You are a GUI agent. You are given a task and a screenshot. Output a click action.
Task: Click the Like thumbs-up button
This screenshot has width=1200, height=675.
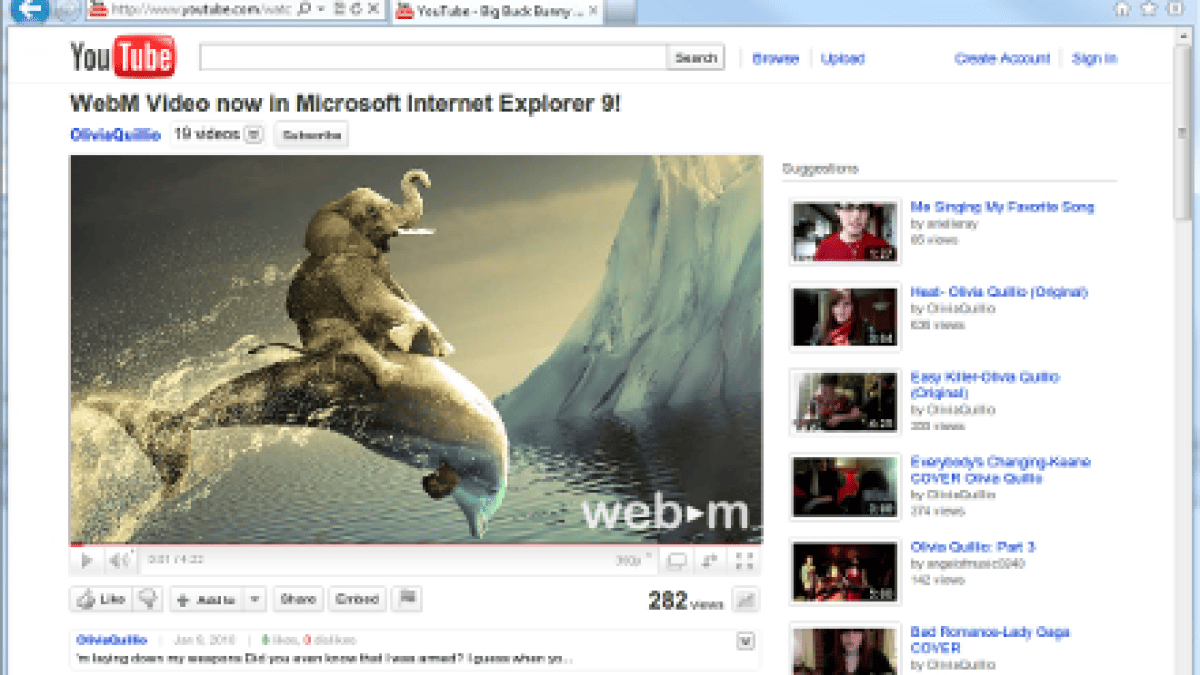point(101,599)
